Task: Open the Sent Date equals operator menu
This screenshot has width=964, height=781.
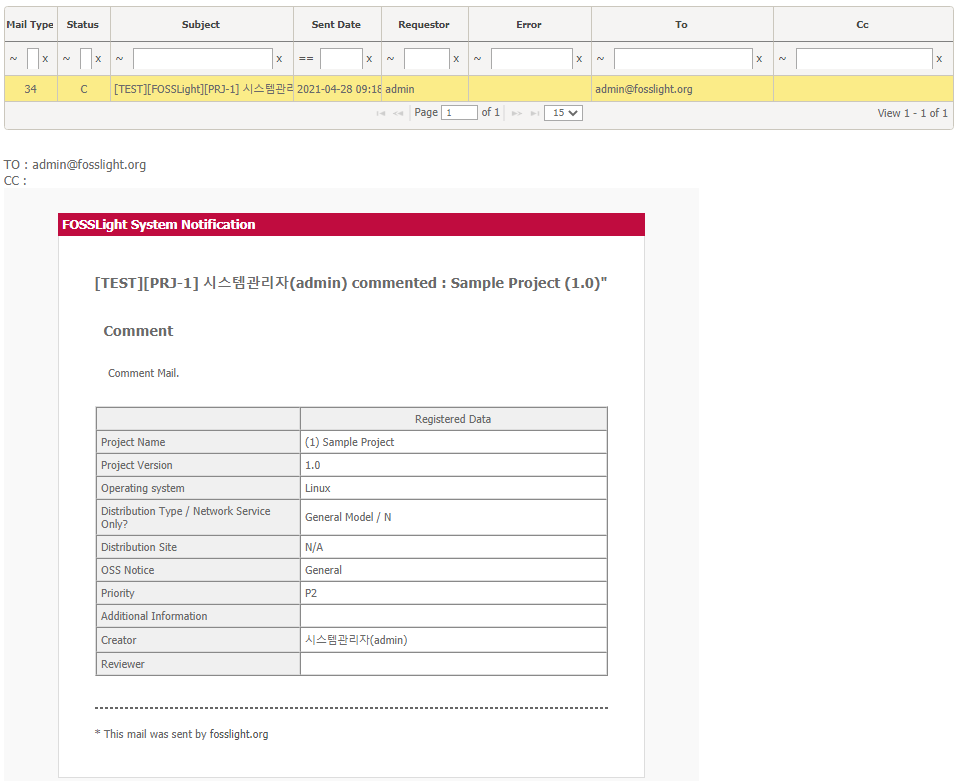Action: click(306, 59)
